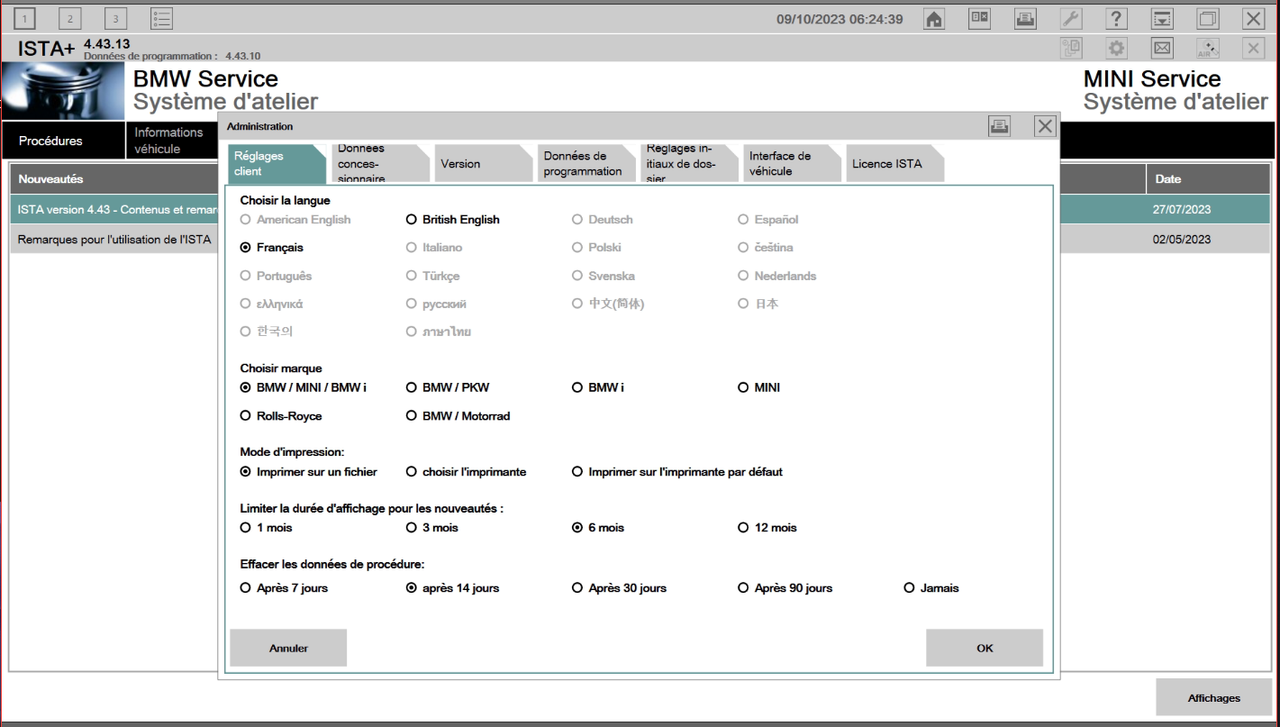1280x727 pixels.
Task: Click the printer icon in Administration dialog
Action: [x=999, y=126]
